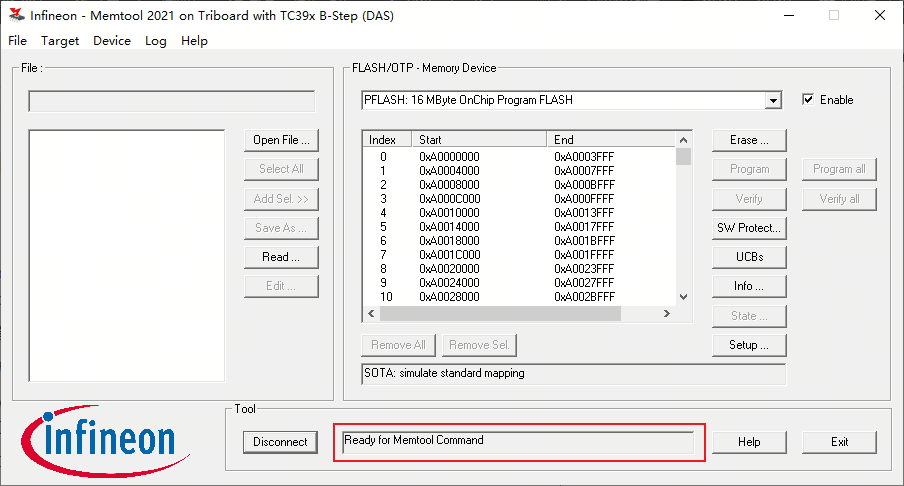Select sector row starting 0xA000C000

coord(519,199)
